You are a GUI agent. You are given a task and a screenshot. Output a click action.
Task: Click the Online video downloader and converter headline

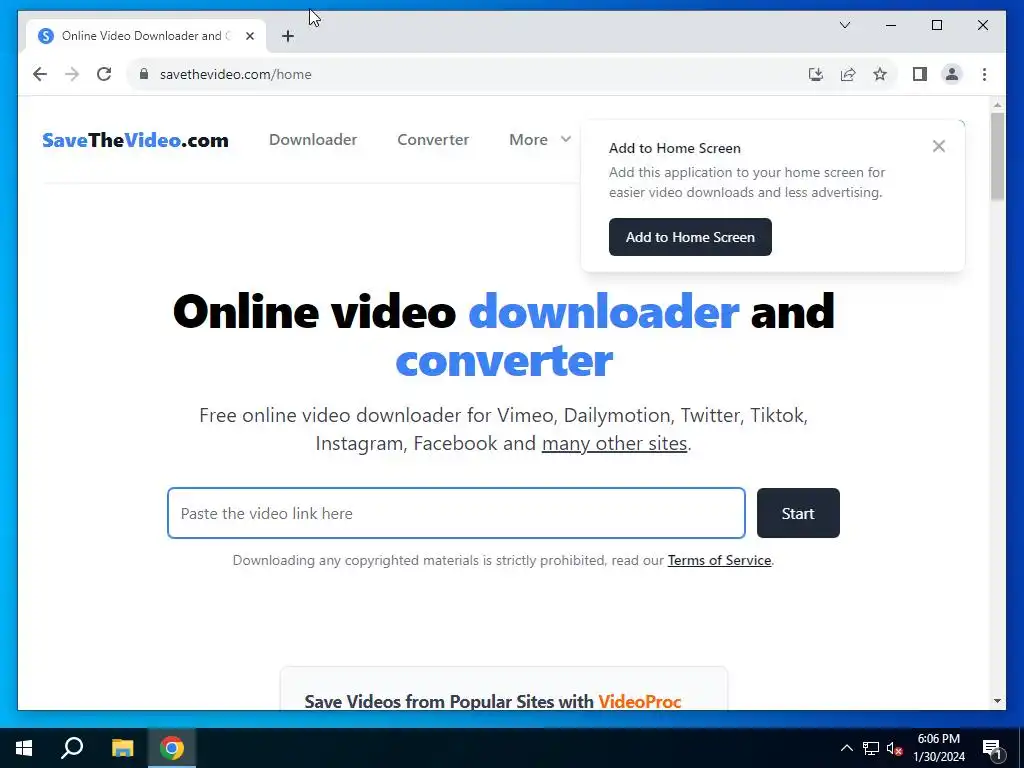(504, 336)
